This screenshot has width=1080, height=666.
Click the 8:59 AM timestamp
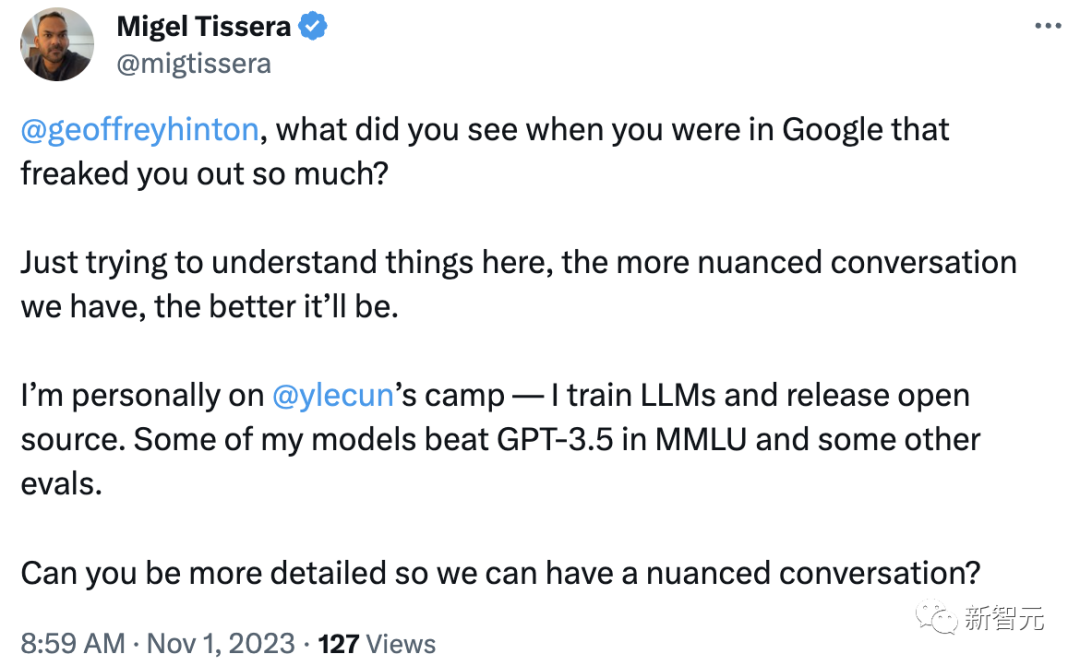[72, 643]
